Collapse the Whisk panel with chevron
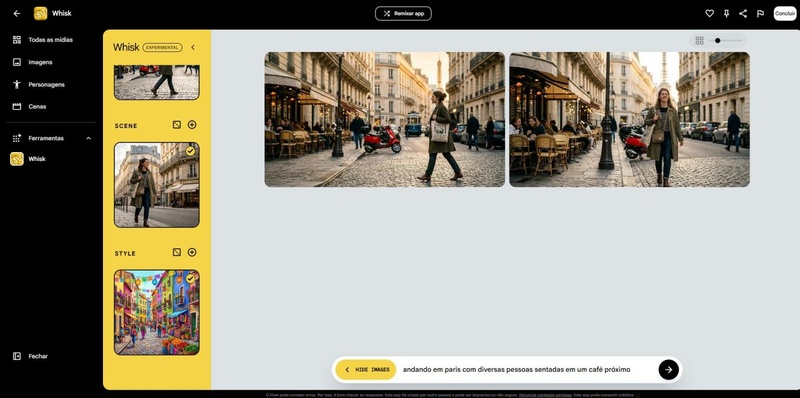Viewport: 800px width, 398px height. tap(193, 47)
